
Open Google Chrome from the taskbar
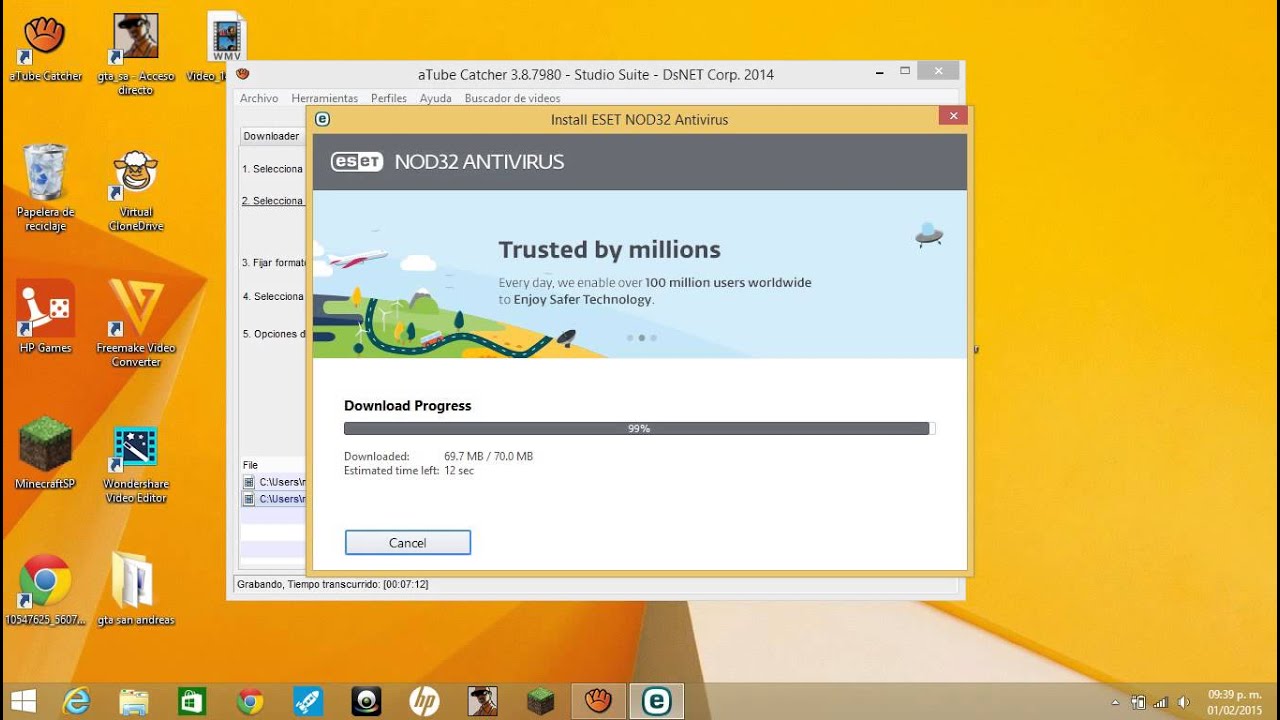coord(250,701)
